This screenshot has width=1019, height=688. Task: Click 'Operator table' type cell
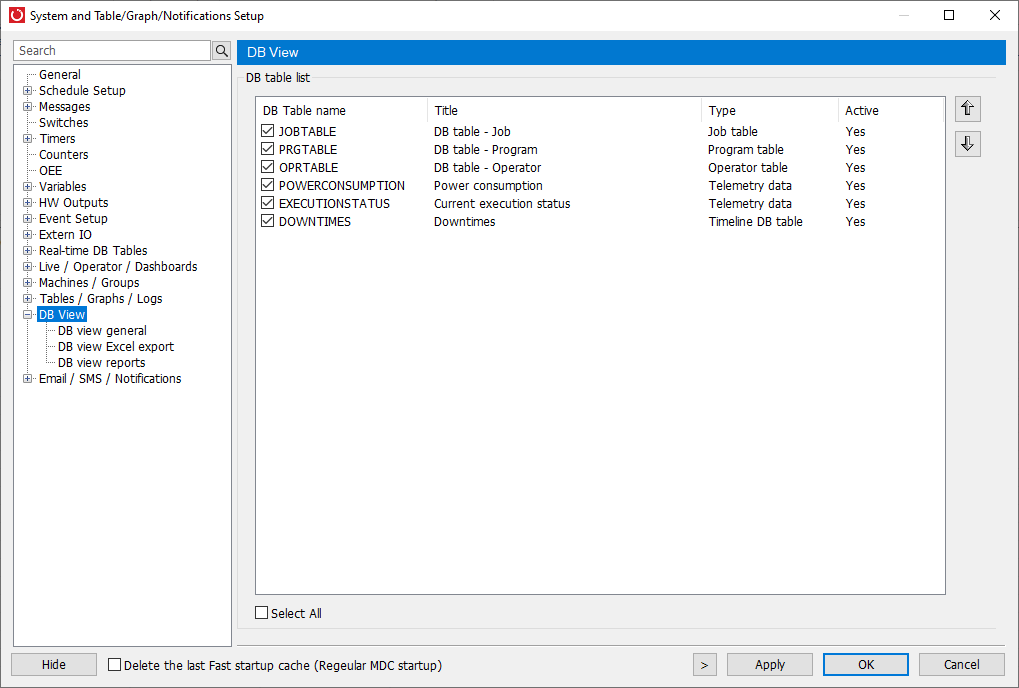tap(747, 168)
